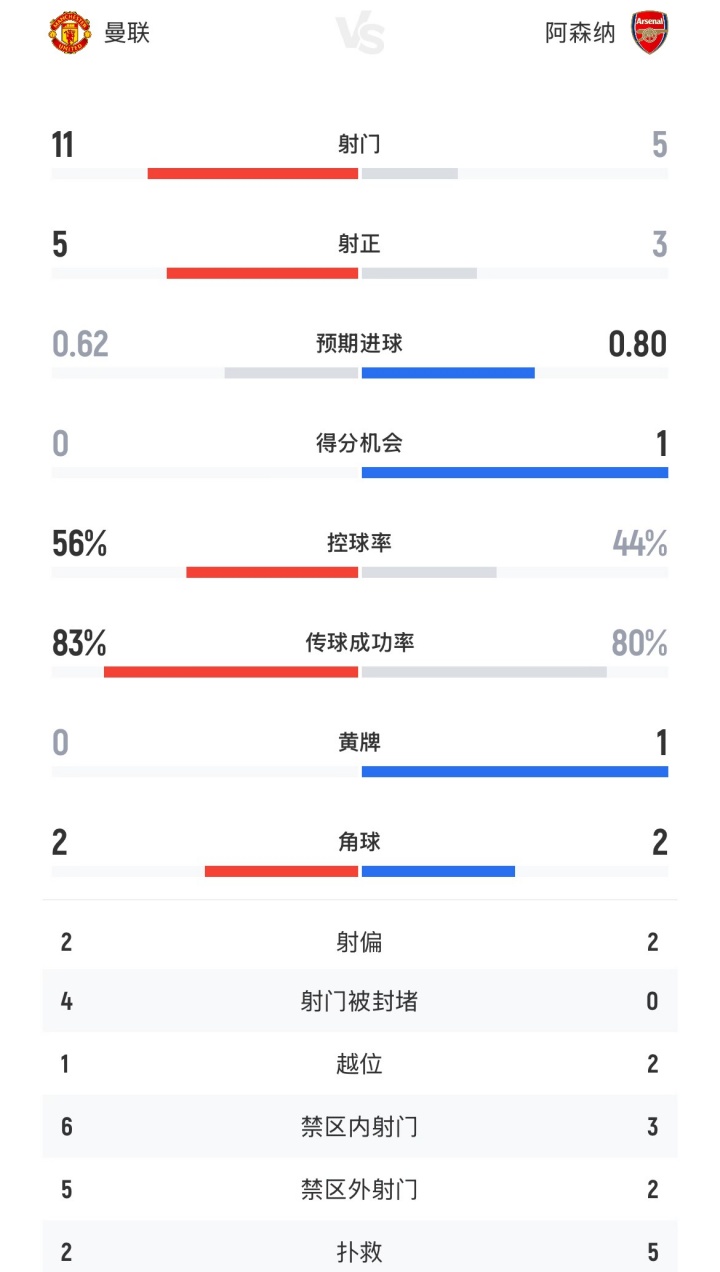Click Manchester United's shot count 11
The height and width of the screenshot is (1272, 720).
click(x=61, y=145)
